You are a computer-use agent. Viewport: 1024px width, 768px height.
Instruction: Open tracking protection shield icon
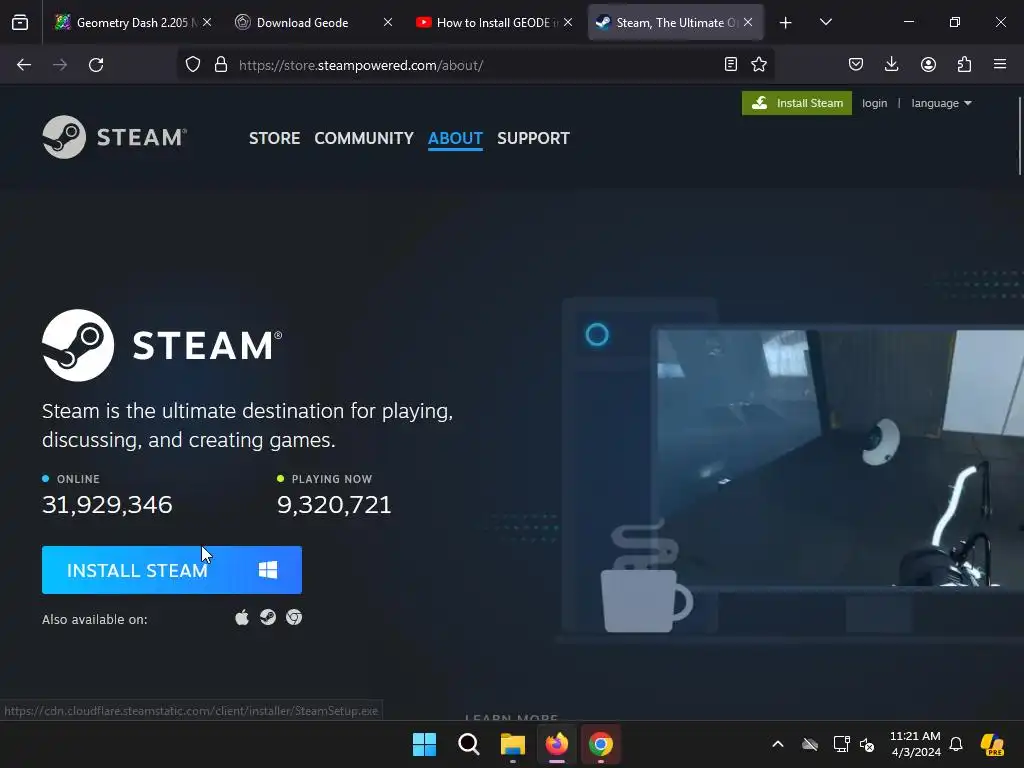[x=193, y=65]
